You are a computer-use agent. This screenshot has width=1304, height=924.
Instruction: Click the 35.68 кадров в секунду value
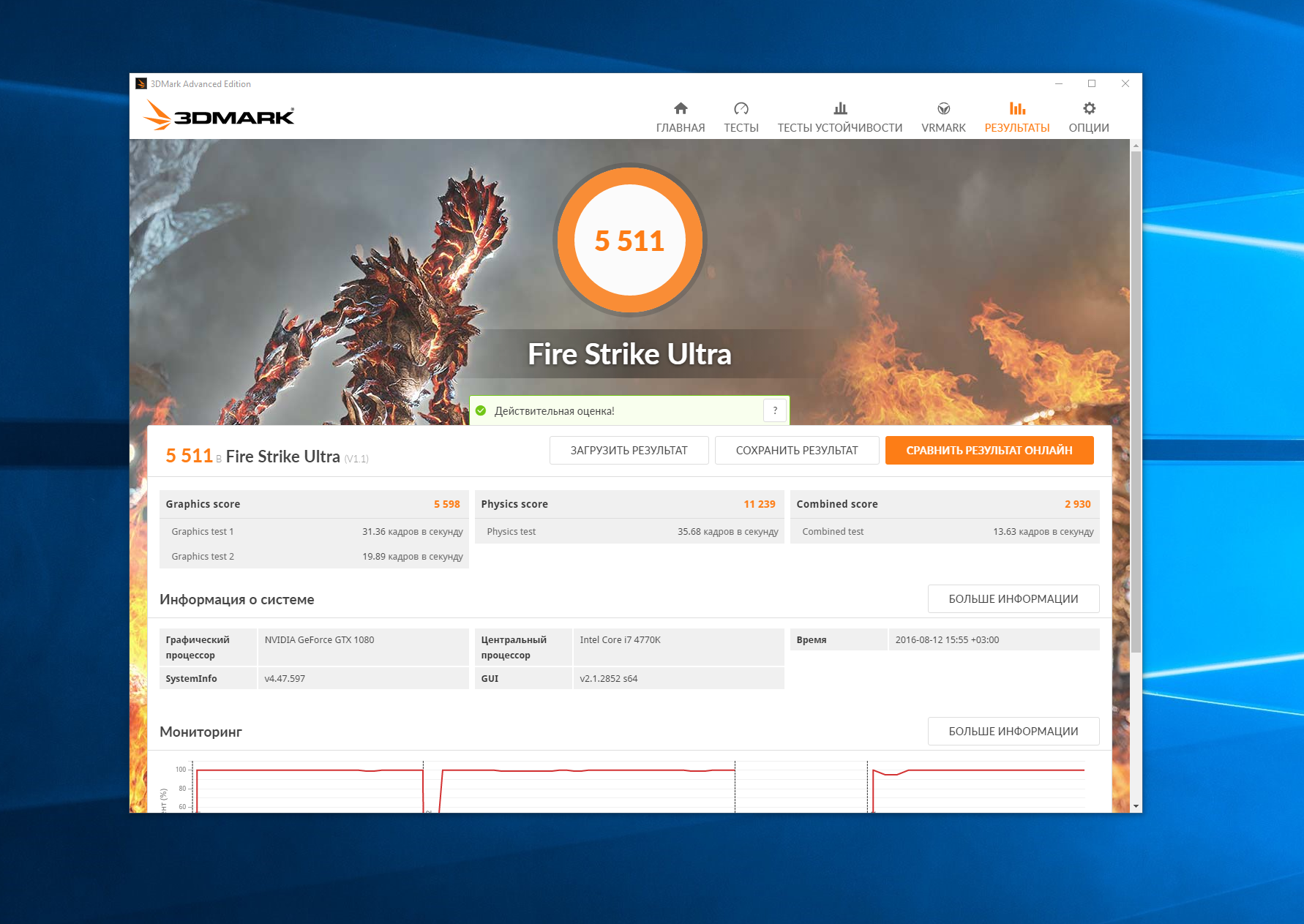click(728, 532)
